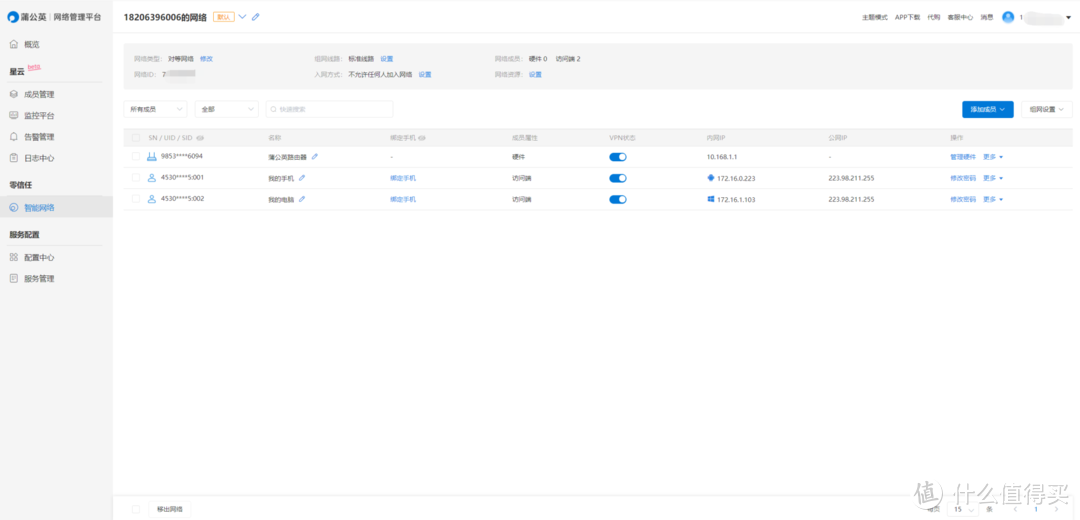Click edit icon next to 蒲公英路由器
The image size is (1080, 520).
pos(315,157)
